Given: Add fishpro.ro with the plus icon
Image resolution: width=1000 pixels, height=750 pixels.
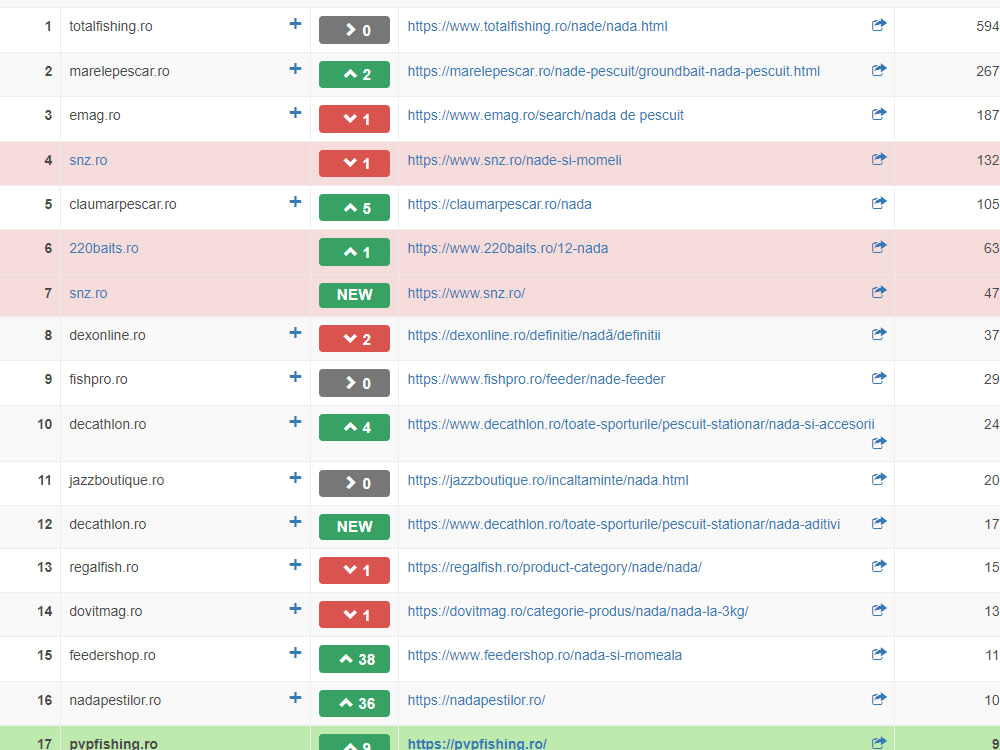Looking at the screenshot, I should (x=295, y=377).
